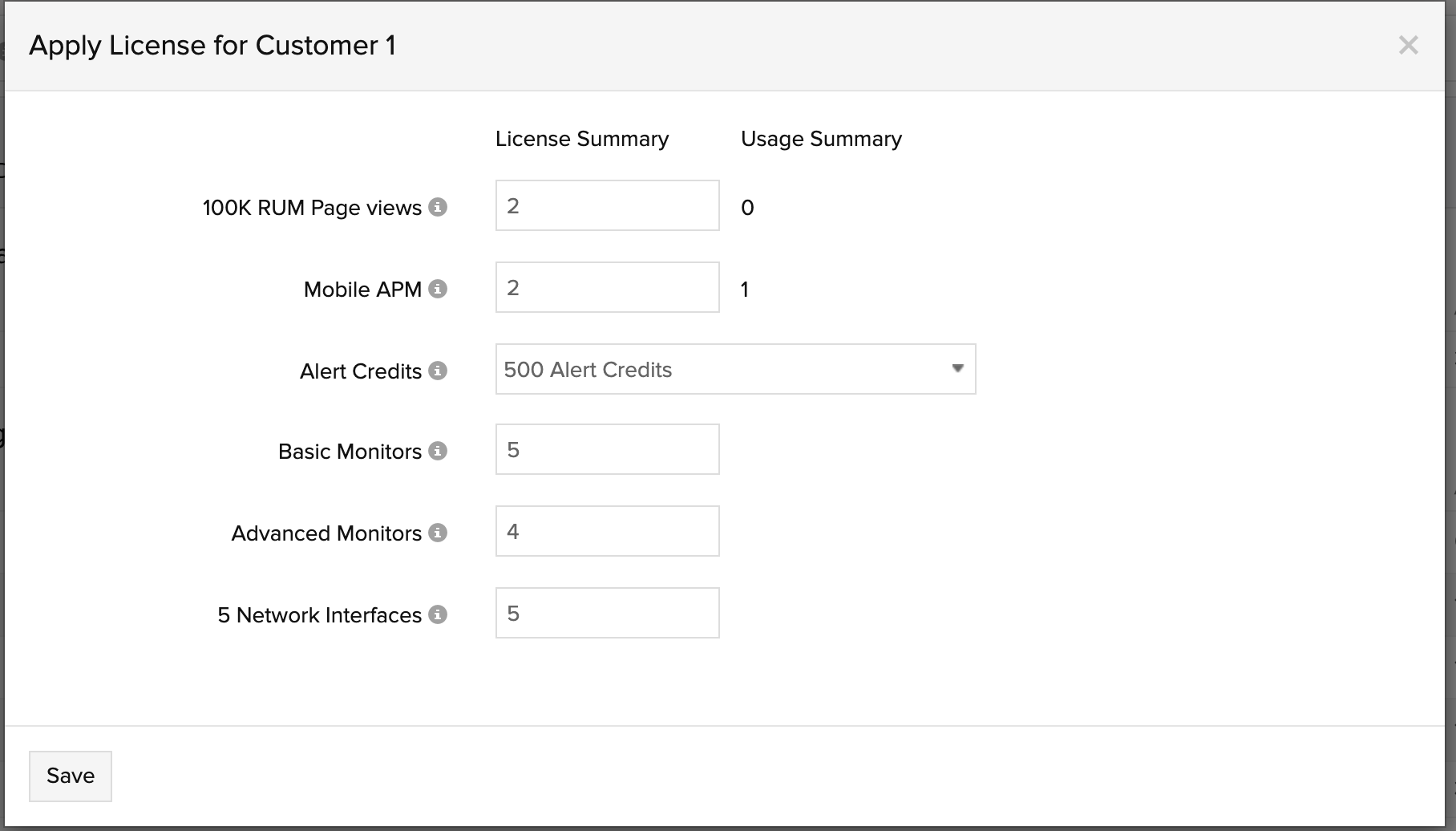Click the Mobile APM license input
Image resolution: width=1456 pixels, height=831 pixels.
click(607, 288)
